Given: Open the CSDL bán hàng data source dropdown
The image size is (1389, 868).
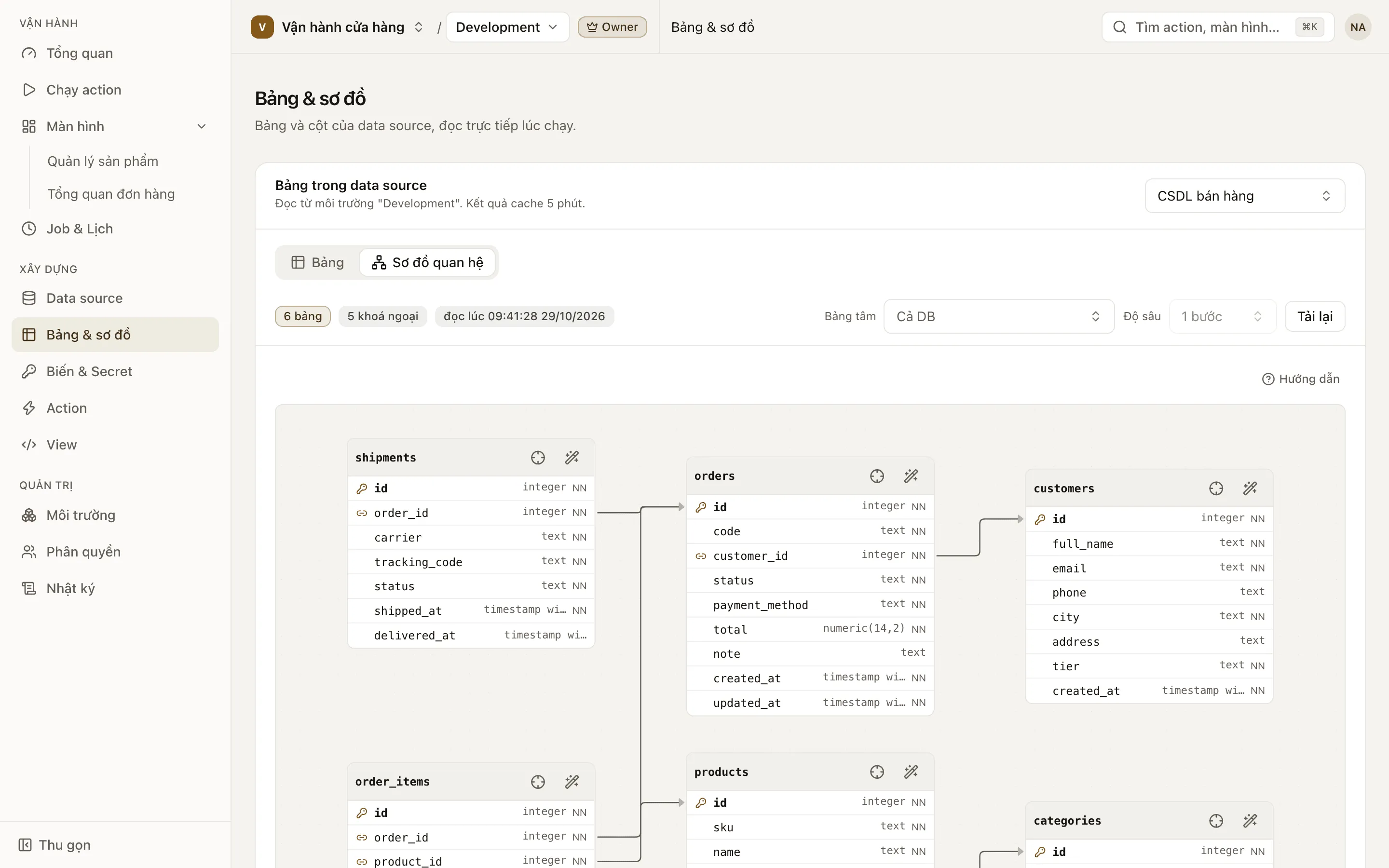Looking at the screenshot, I should point(1244,196).
